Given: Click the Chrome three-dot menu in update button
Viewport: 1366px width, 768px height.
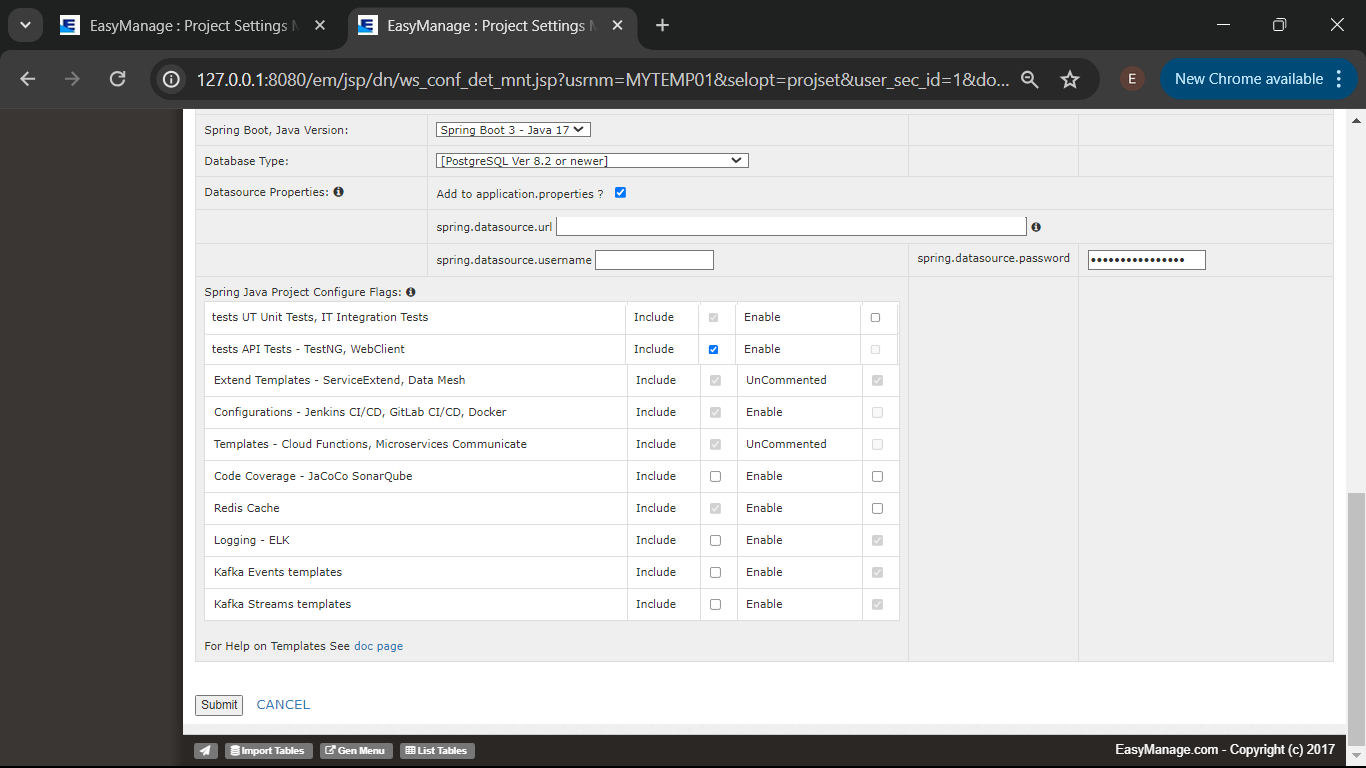Looking at the screenshot, I should tap(1339, 79).
